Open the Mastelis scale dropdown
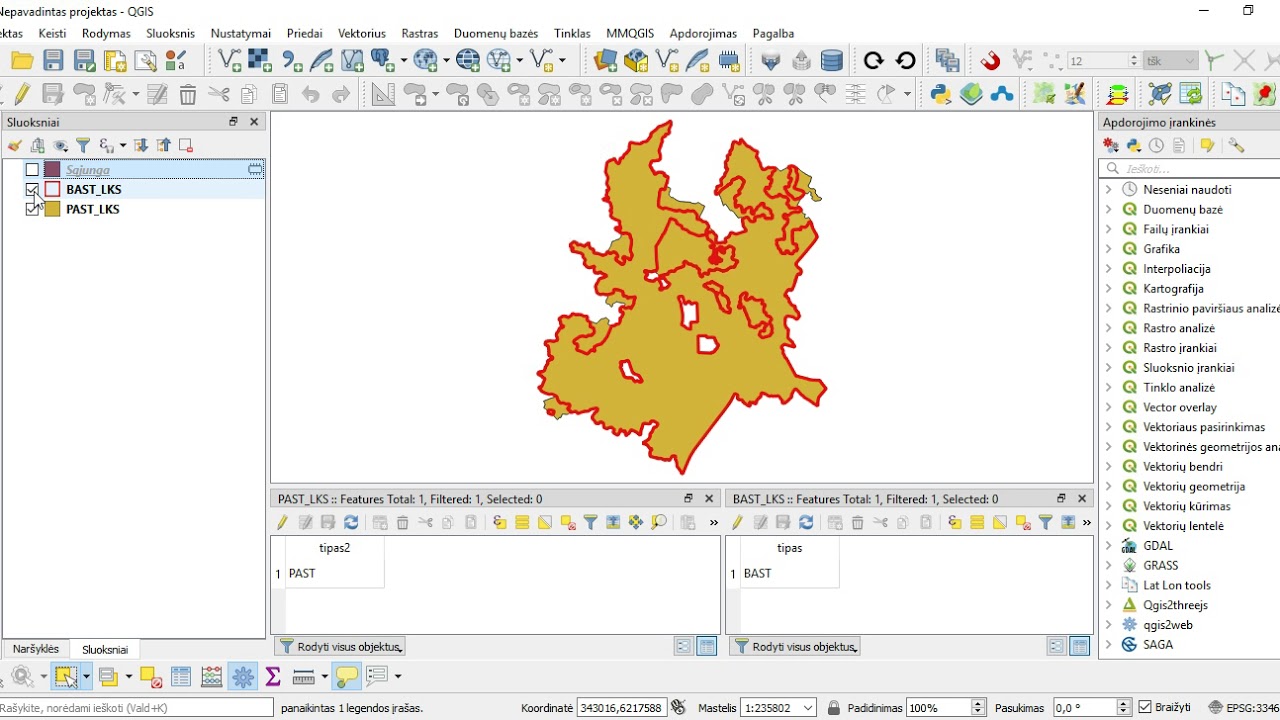1280x720 pixels. tap(808, 708)
